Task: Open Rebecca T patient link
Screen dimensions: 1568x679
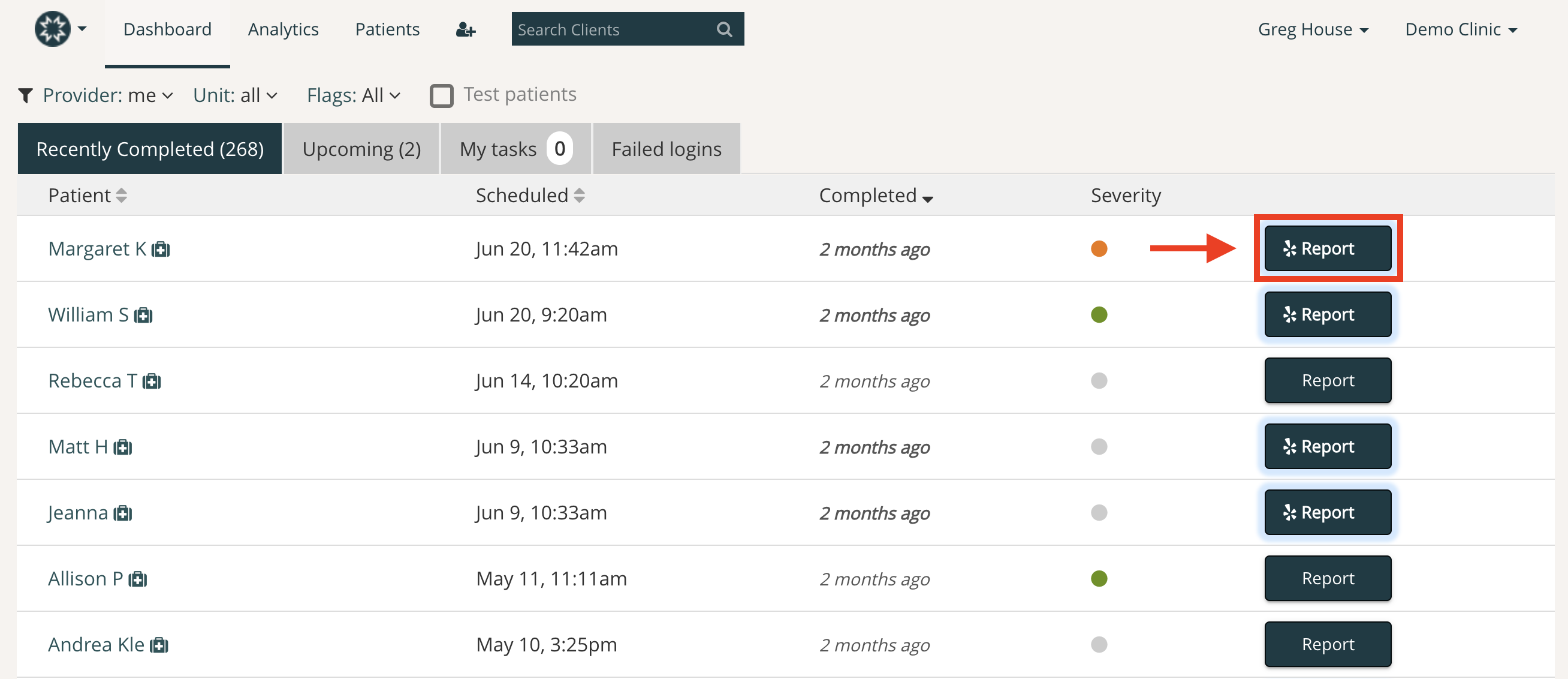Action: click(92, 381)
